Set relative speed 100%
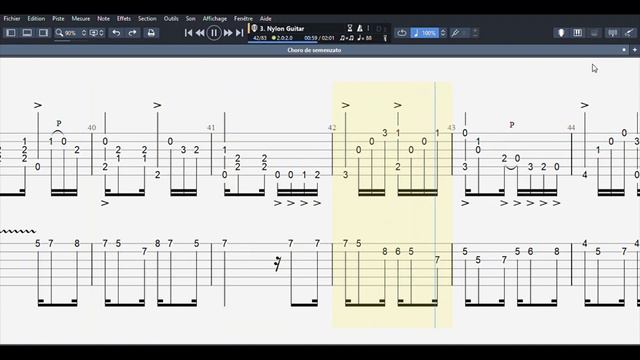Viewport: 640px width, 360px height. 424,33
